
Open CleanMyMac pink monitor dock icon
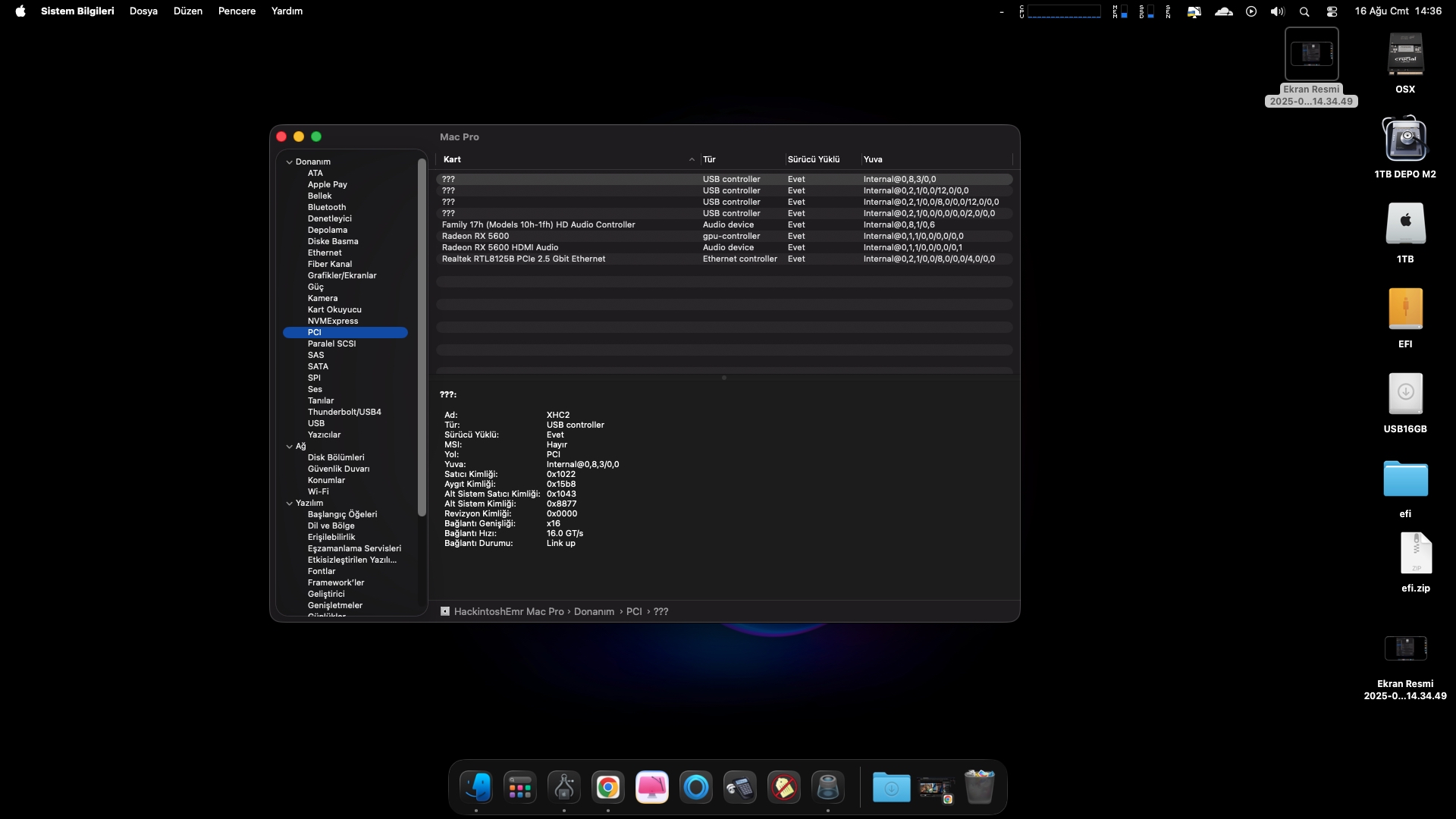click(x=651, y=788)
